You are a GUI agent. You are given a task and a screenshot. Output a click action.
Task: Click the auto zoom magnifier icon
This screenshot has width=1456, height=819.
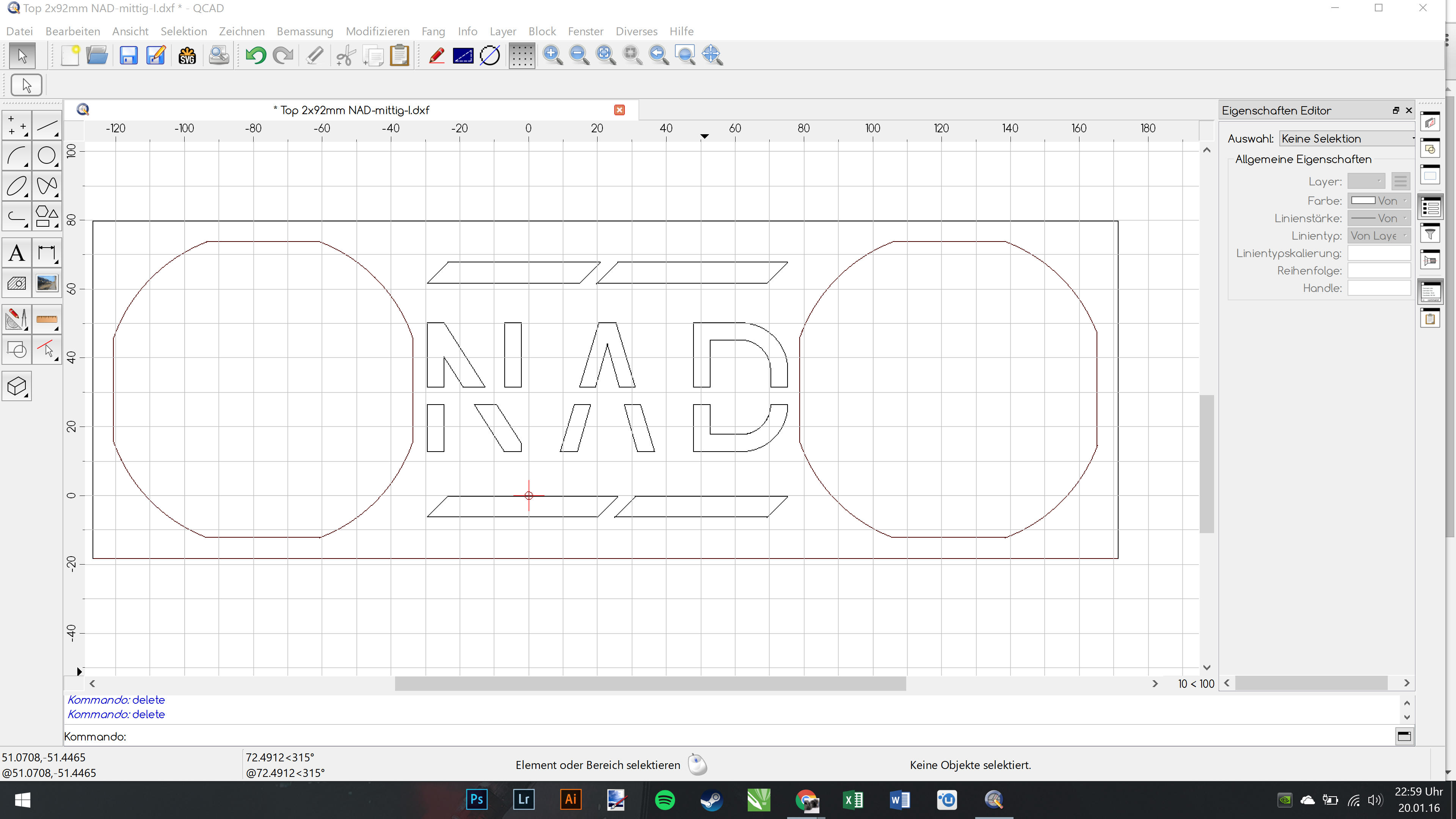606,55
